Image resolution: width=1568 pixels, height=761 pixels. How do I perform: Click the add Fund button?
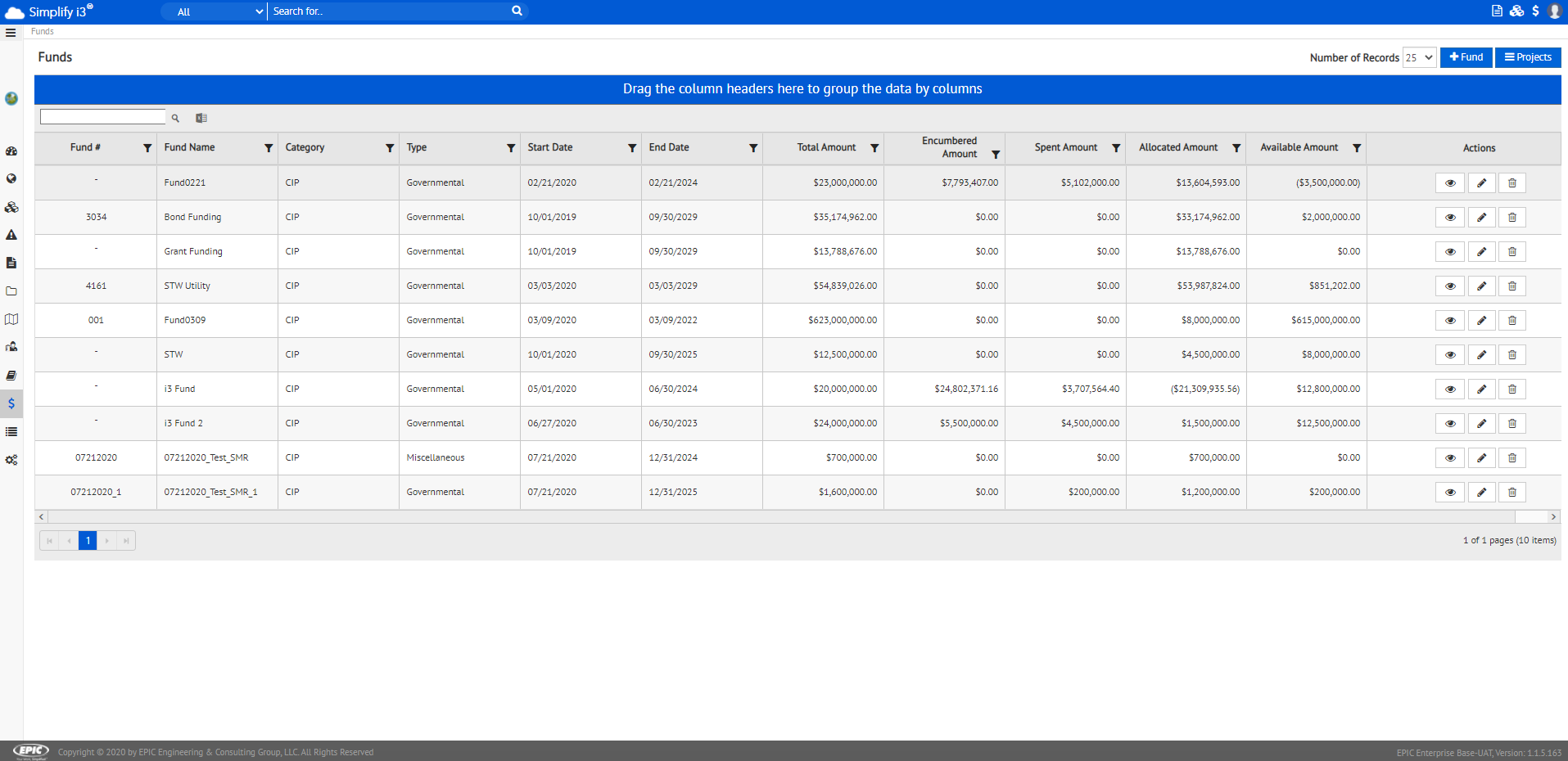click(x=1466, y=57)
